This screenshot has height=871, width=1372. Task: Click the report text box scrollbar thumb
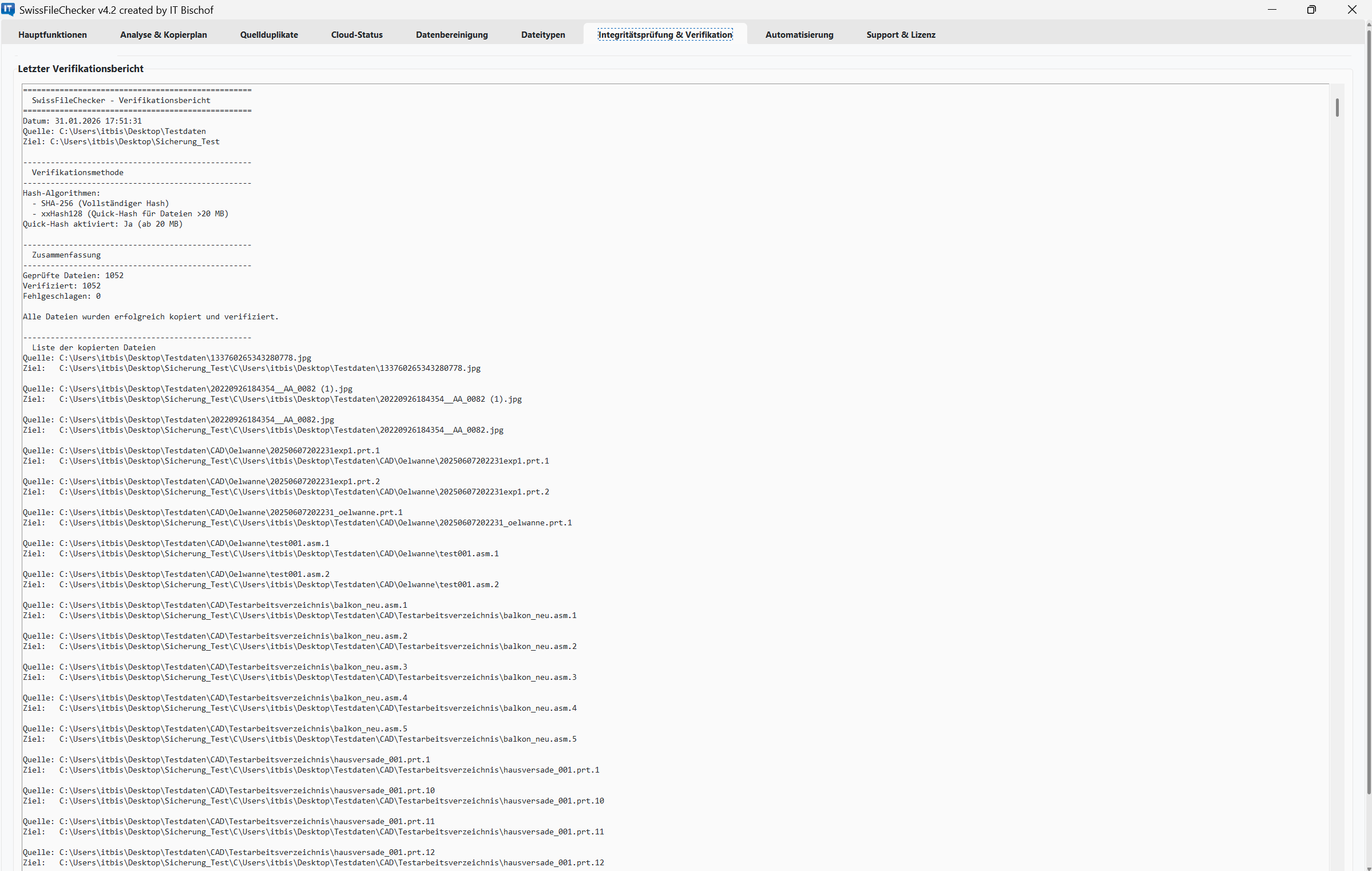pyautogui.click(x=1337, y=108)
